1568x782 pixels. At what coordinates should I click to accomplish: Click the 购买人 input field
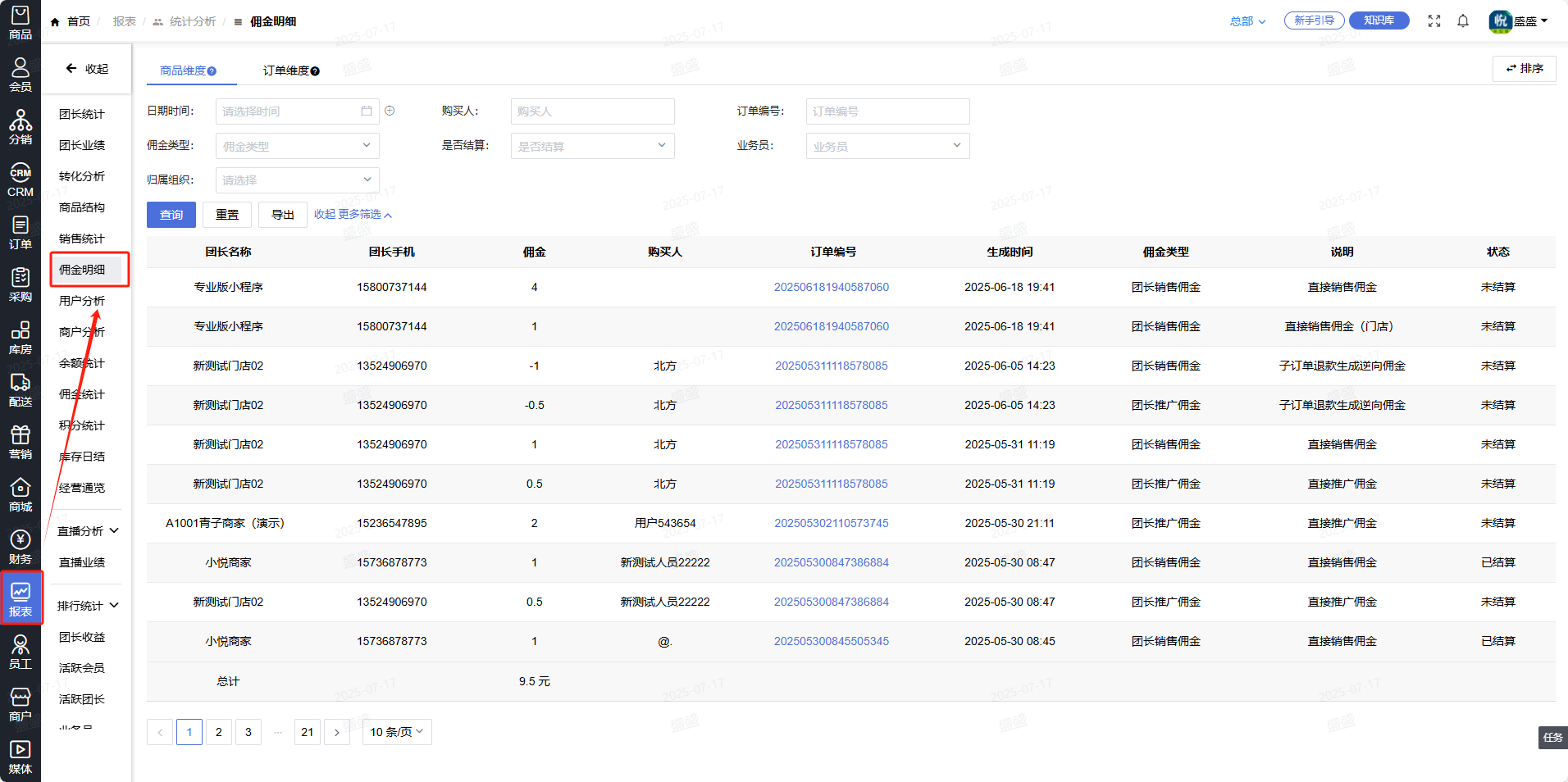pos(592,111)
